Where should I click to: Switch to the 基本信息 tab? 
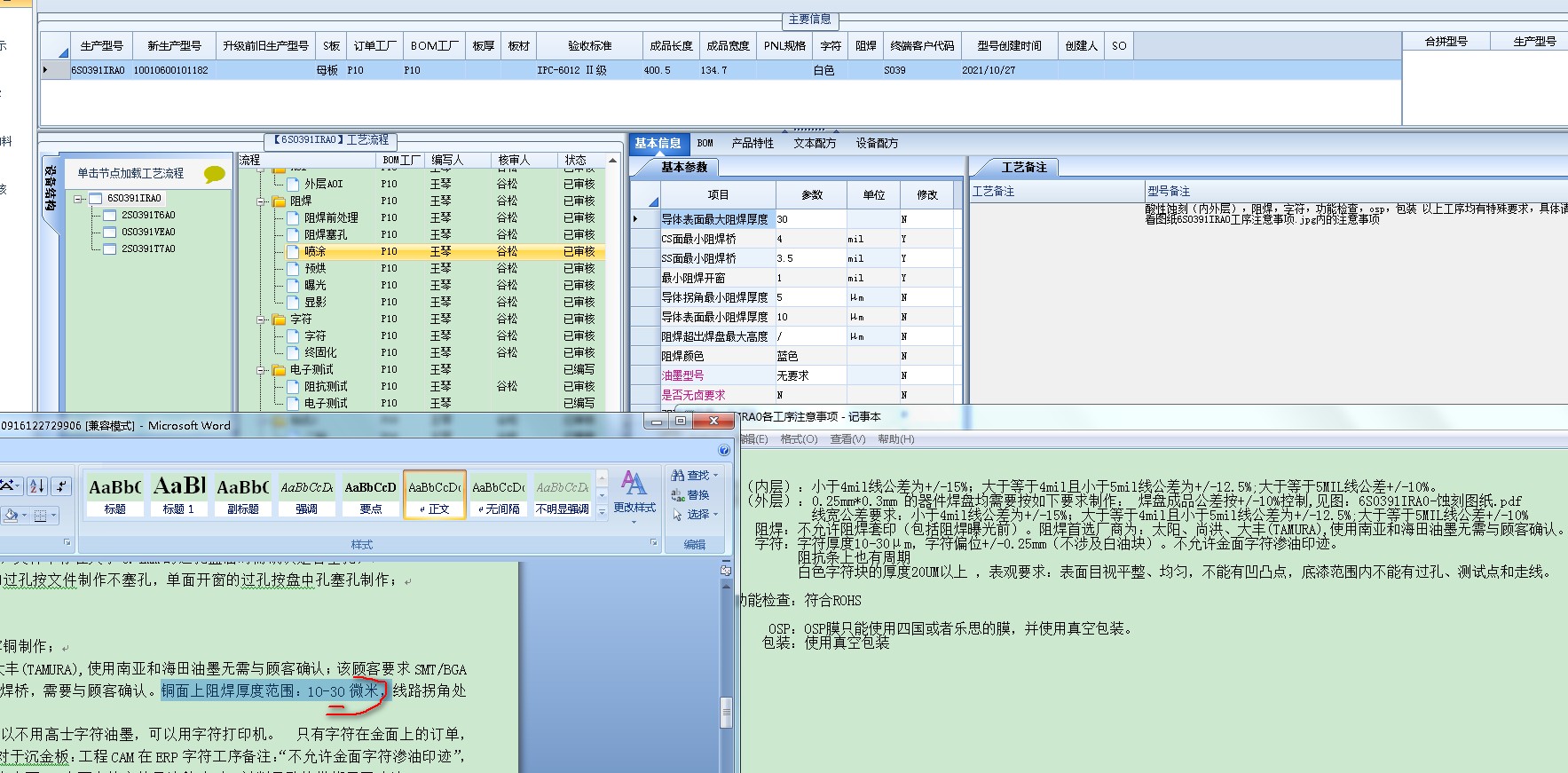(x=658, y=143)
